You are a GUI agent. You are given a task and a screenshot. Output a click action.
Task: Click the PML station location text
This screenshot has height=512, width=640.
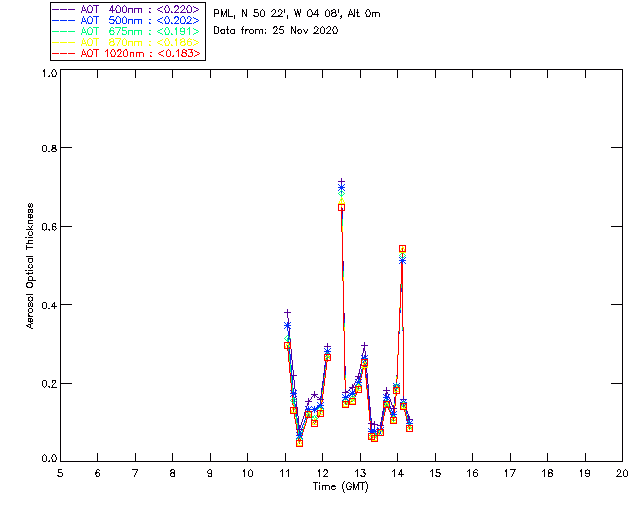pyautogui.click(x=297, y=14)
